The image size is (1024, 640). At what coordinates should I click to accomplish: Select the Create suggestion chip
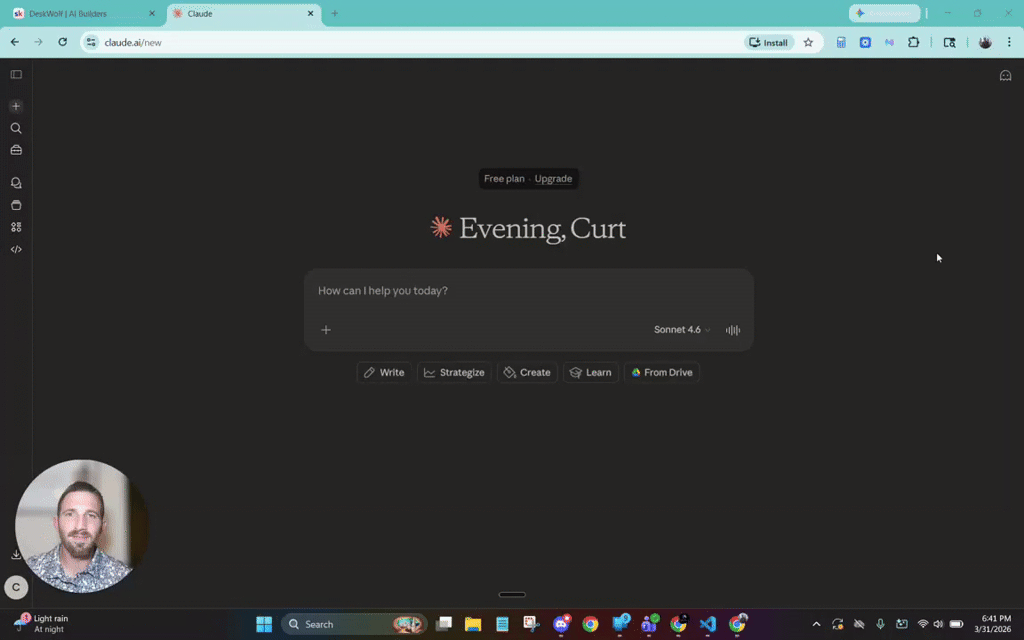point(527,372)
